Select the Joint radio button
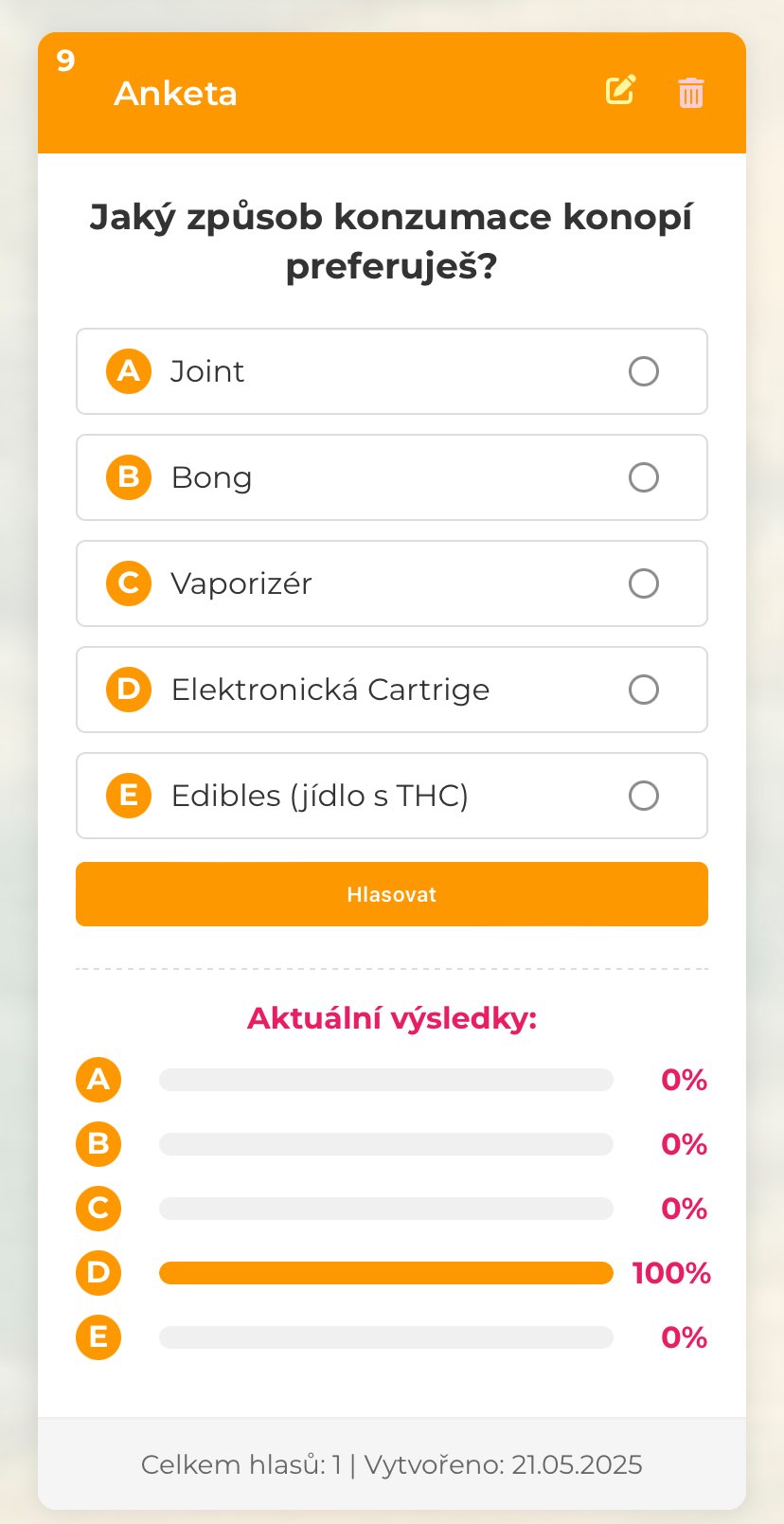Image resolution: width=784 pixels, height=1524 pixels. click(x=644, y=371)
